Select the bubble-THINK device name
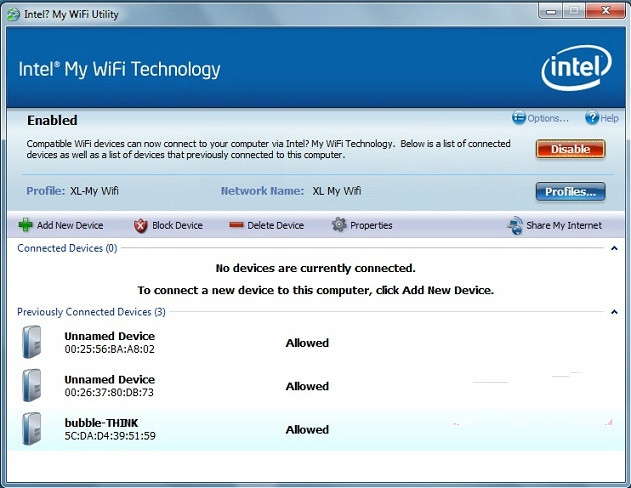The image size is (631, 488). (101, 423)
